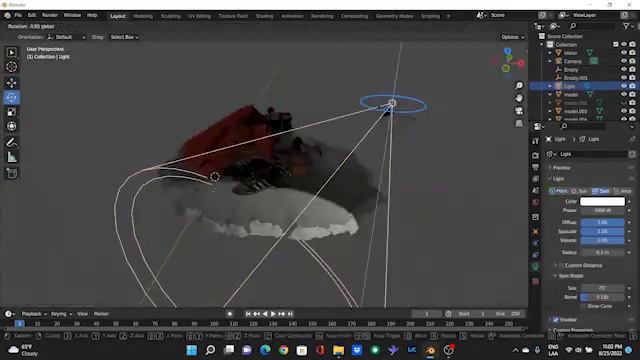Image resolution: width=640 pixels, height=360 pixels.
Task: Activate the Measure tool
Action: point(11,157)
